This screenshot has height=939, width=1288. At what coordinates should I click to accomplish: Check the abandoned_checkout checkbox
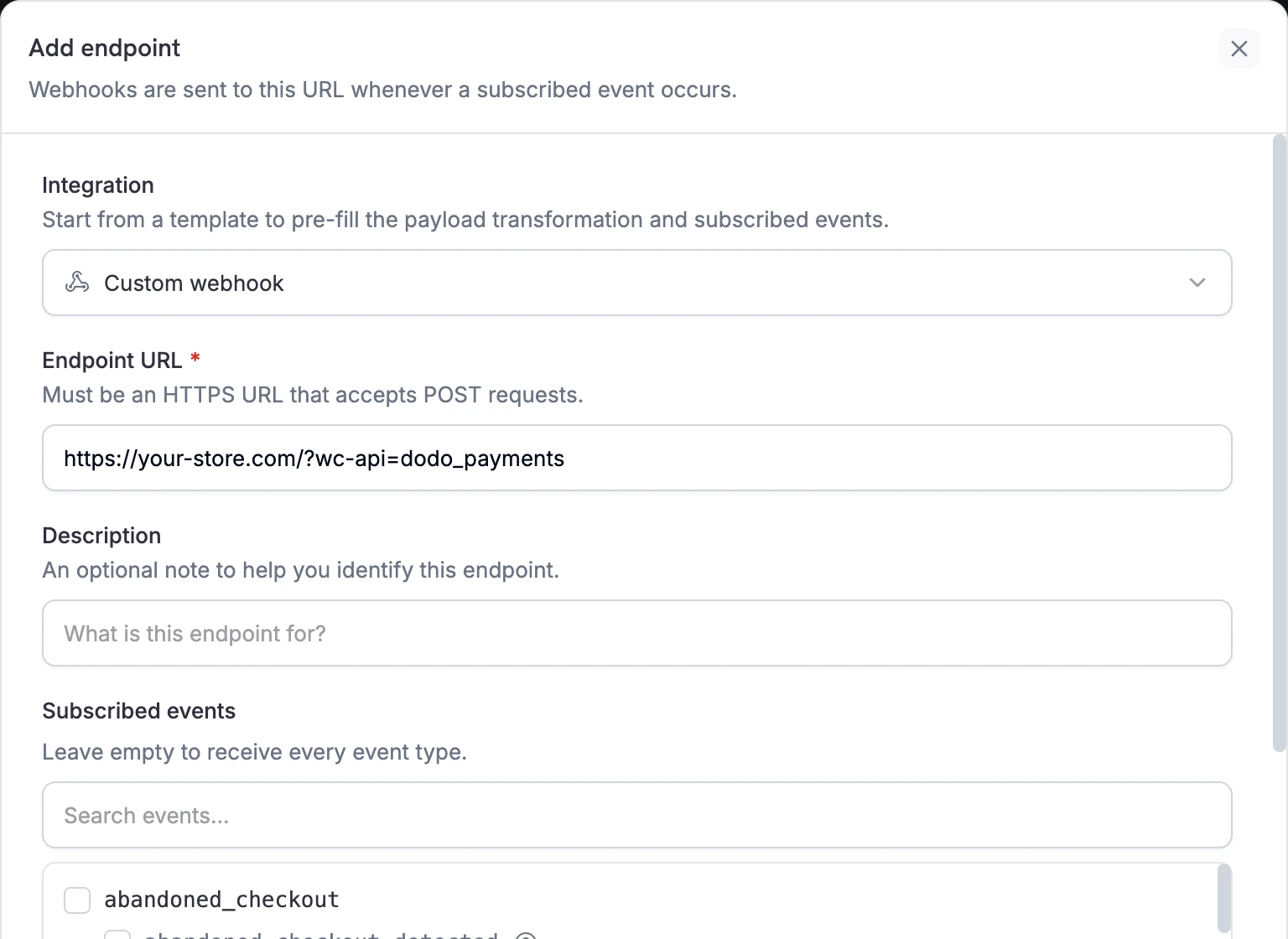pos(77,900)
